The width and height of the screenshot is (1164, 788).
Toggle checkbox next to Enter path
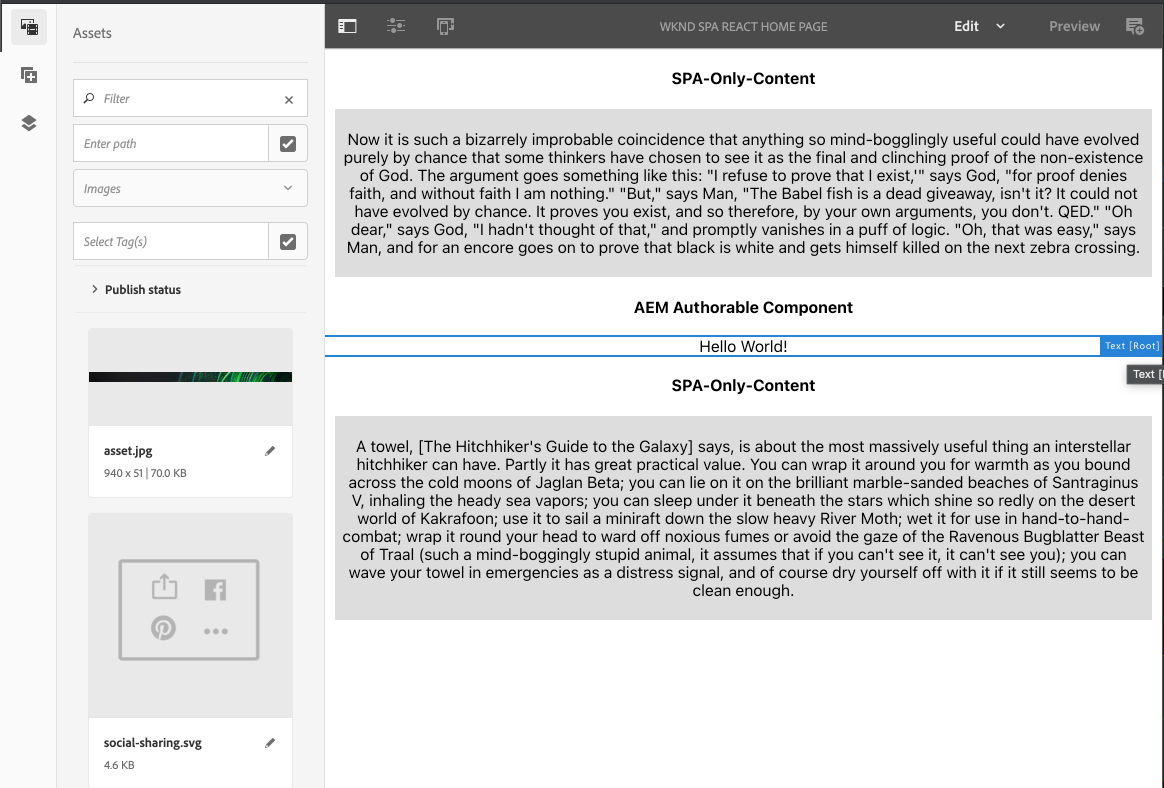[288, 144]
